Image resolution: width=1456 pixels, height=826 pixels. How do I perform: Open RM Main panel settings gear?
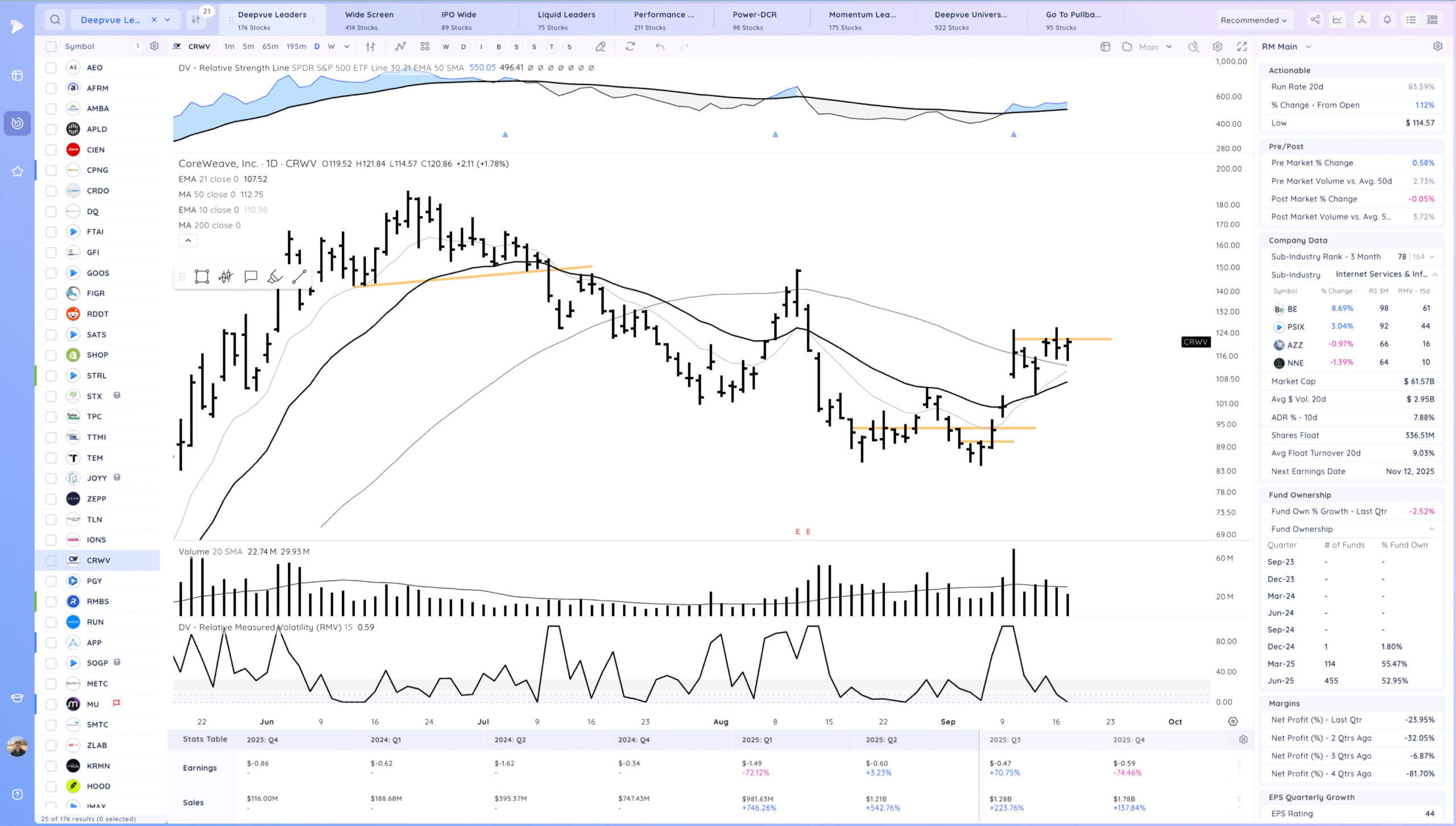coord(1438,47)
